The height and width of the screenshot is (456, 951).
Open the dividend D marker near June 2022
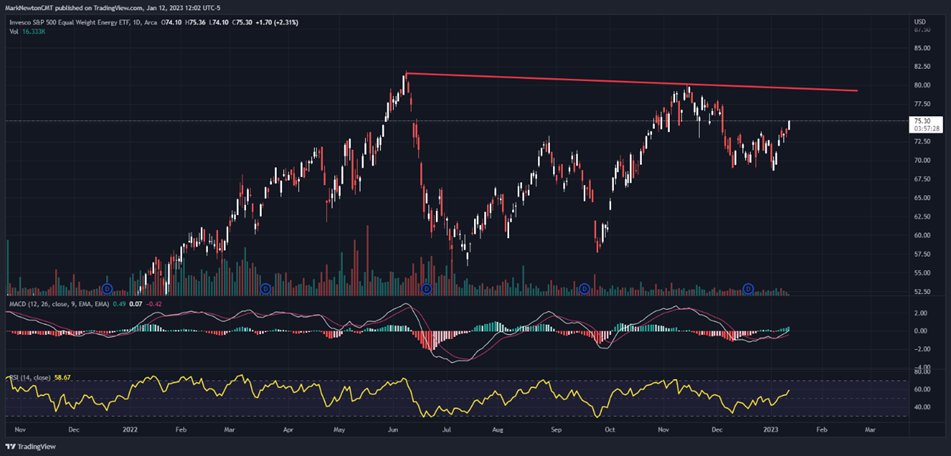pos(427,289)
